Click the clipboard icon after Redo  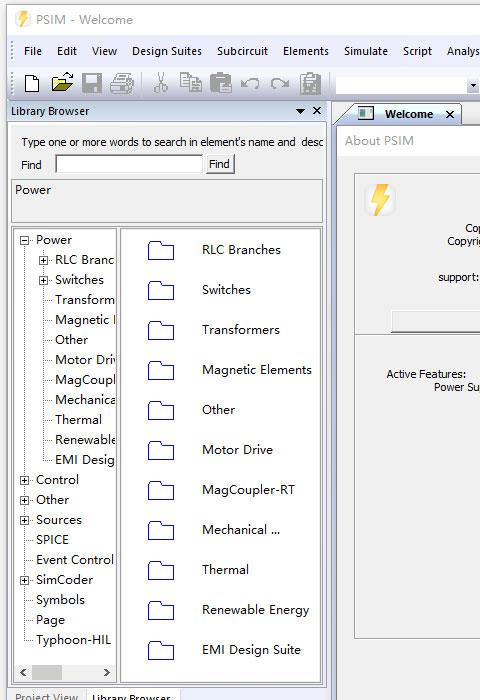click(x=310, y=83)
